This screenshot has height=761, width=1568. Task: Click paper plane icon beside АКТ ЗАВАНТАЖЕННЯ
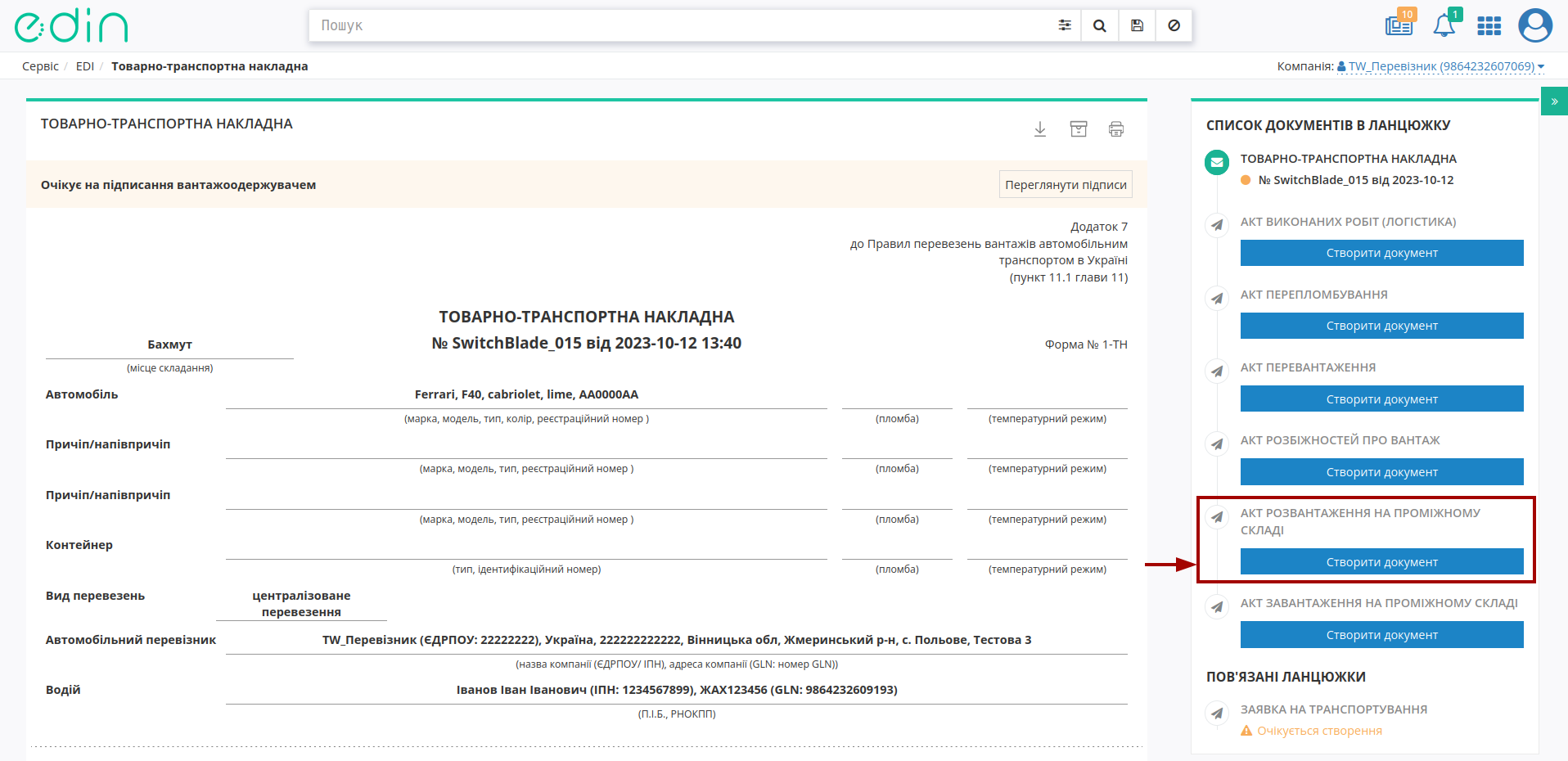[x=1217, y=606]
